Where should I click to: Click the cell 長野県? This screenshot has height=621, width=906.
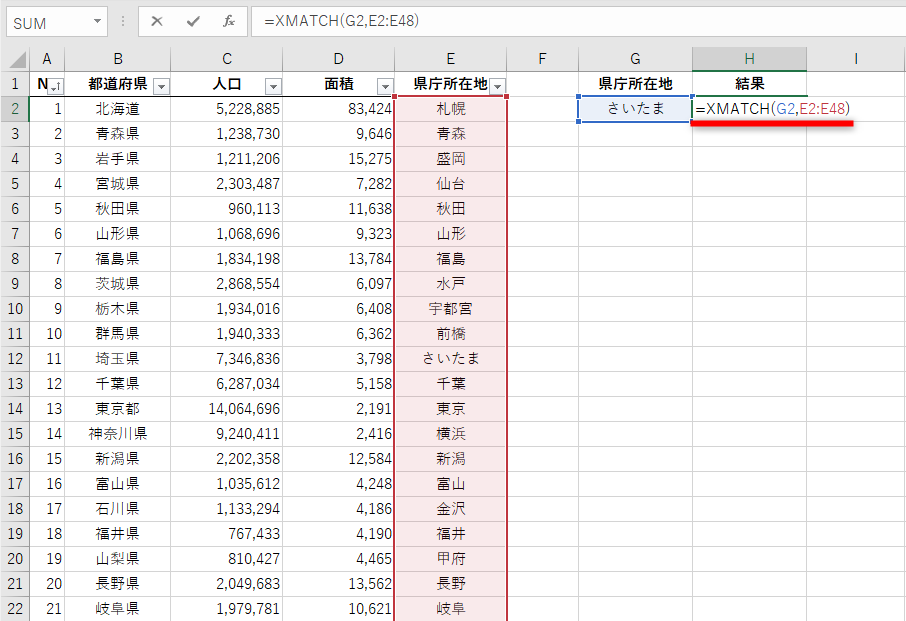118,583
